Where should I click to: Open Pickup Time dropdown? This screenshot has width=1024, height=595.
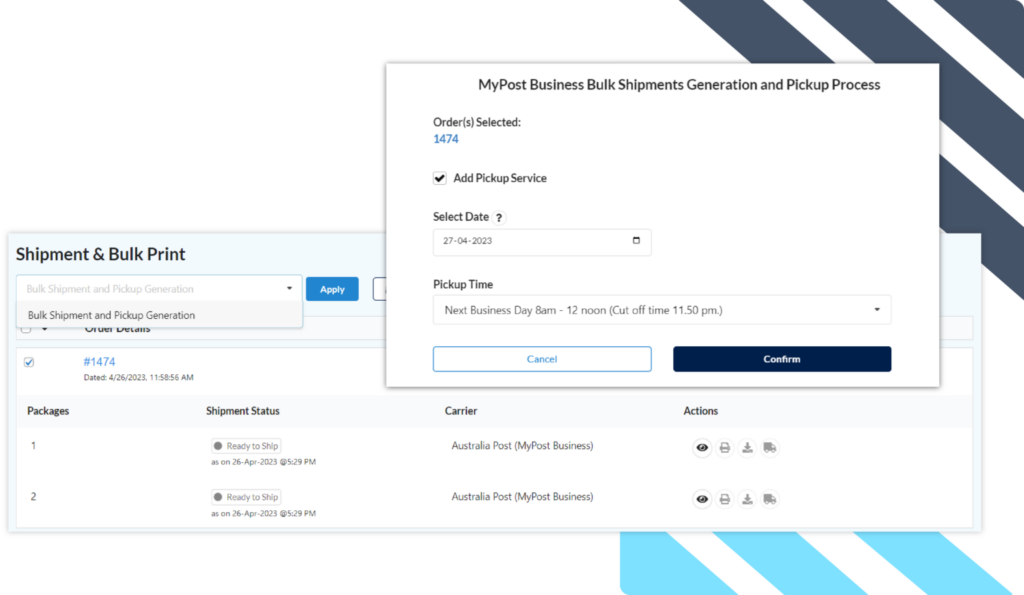[662, 310]
